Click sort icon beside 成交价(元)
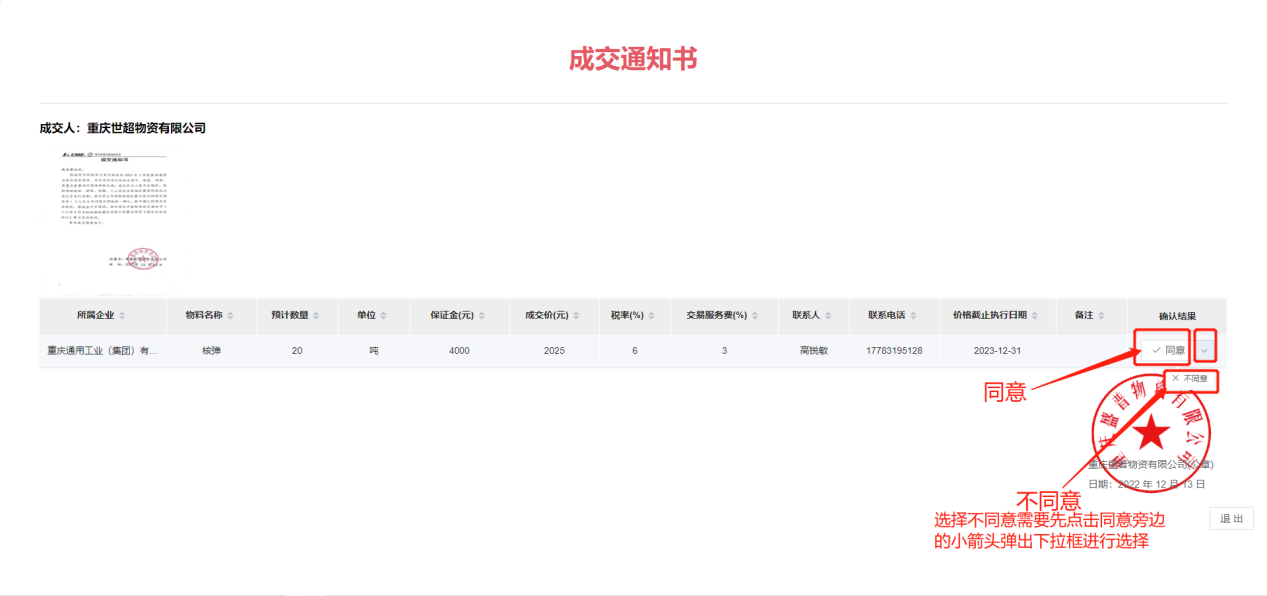The height and width of the screenshot is (596, 1267). tap(575, 316)
